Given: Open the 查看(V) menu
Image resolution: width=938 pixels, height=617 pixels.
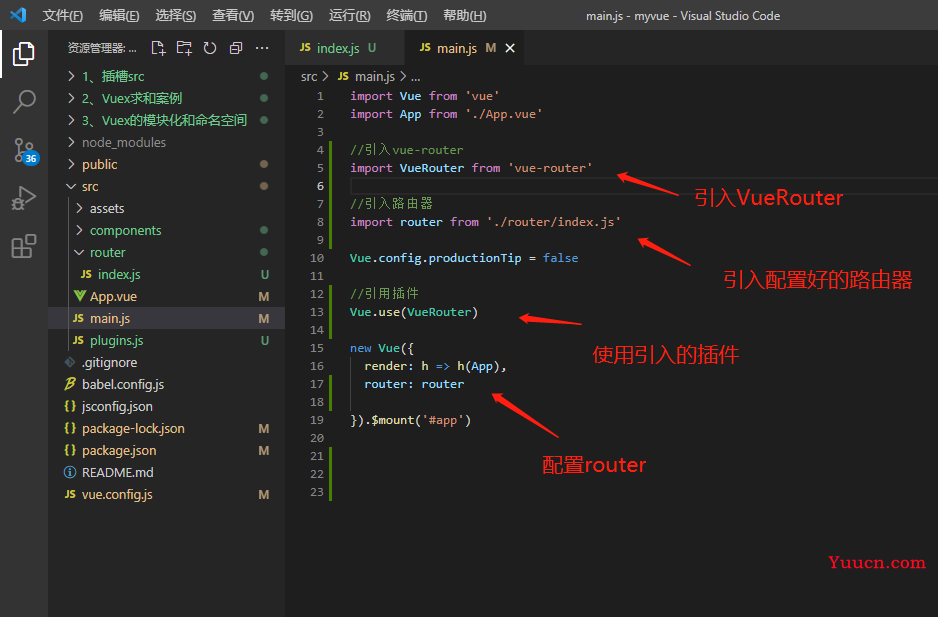Looking at the screenshot, I should [x=233, y=16].
